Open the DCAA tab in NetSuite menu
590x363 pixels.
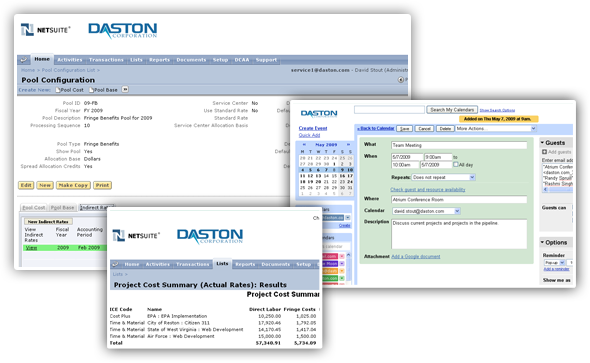click(x=242, y=60)
